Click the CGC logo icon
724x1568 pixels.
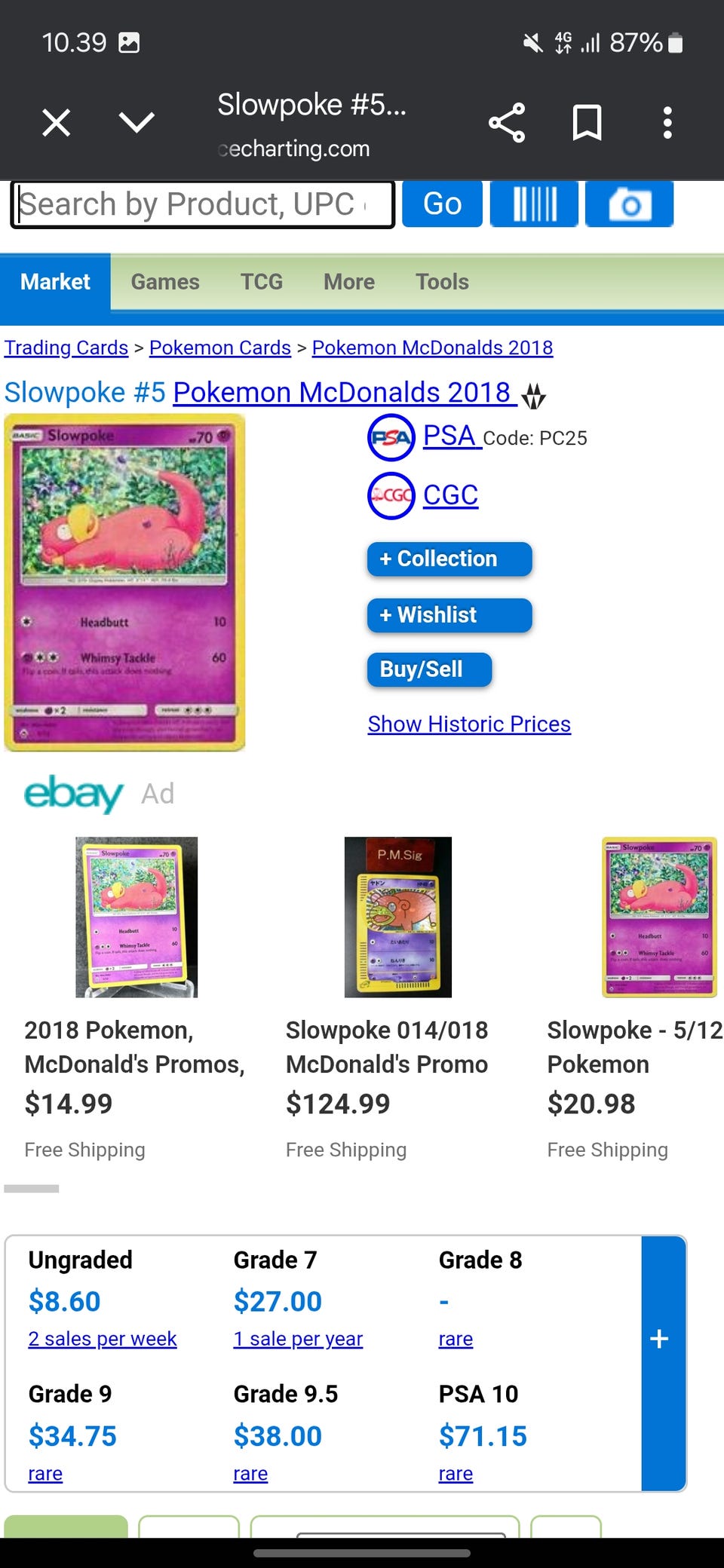pyautogui.click(x=391, y=495)
